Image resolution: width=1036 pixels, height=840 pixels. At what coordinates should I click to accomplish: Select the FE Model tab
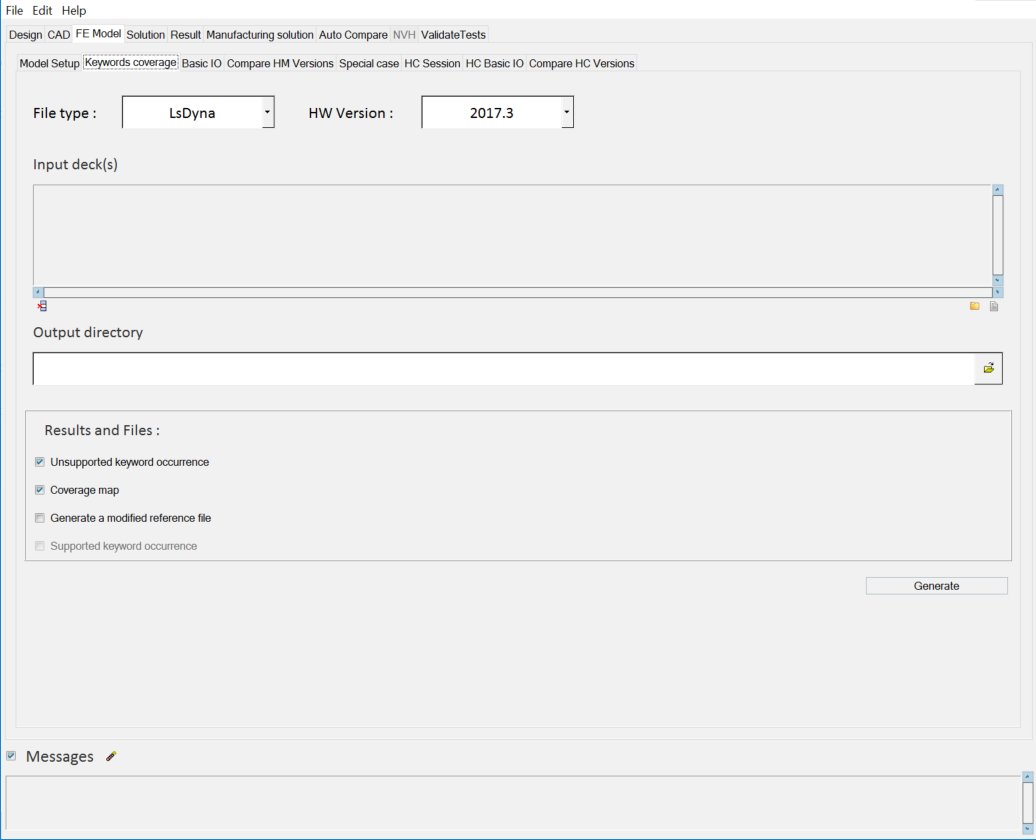tap(98, 34)
